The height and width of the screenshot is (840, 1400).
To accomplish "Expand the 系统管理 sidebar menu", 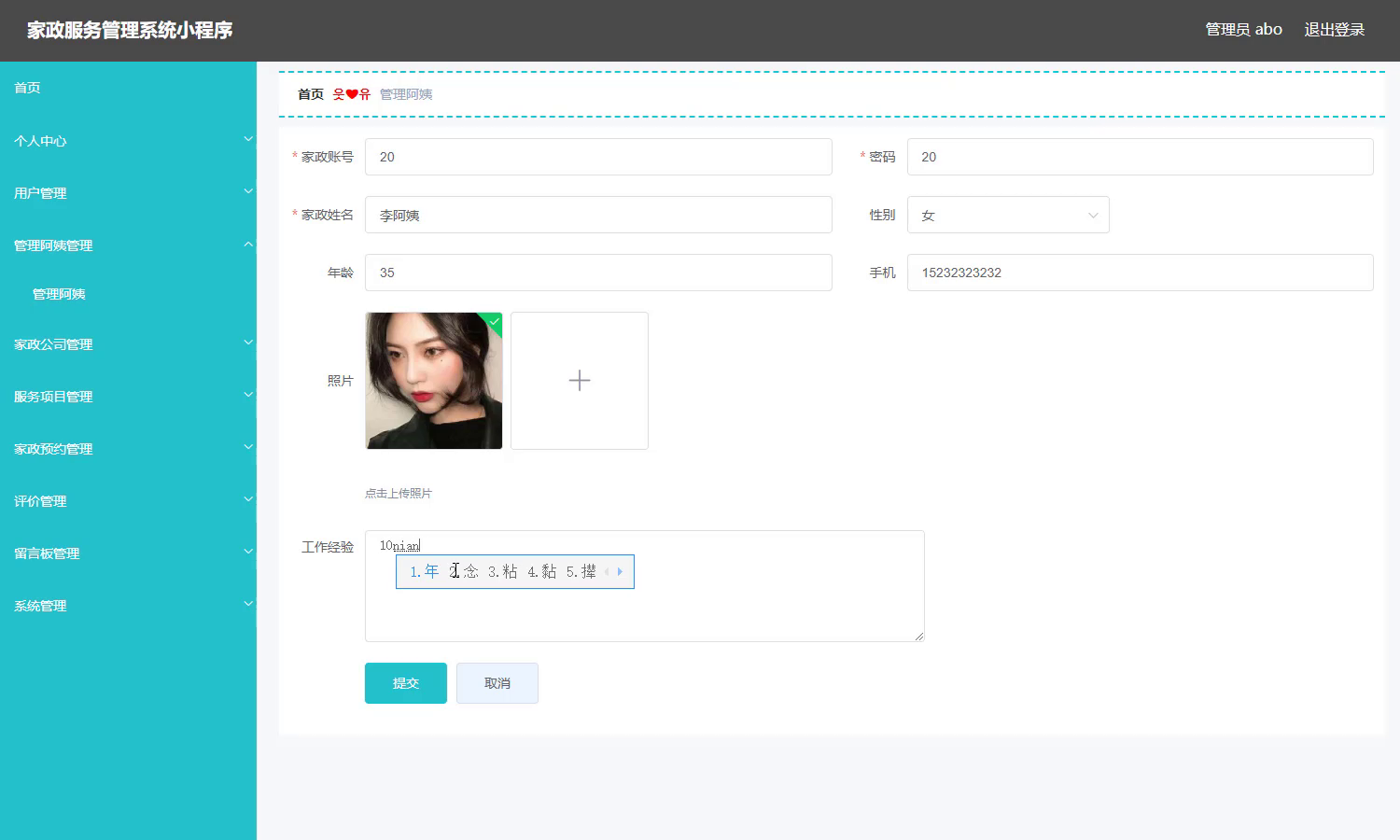I will tap(128, 605).
